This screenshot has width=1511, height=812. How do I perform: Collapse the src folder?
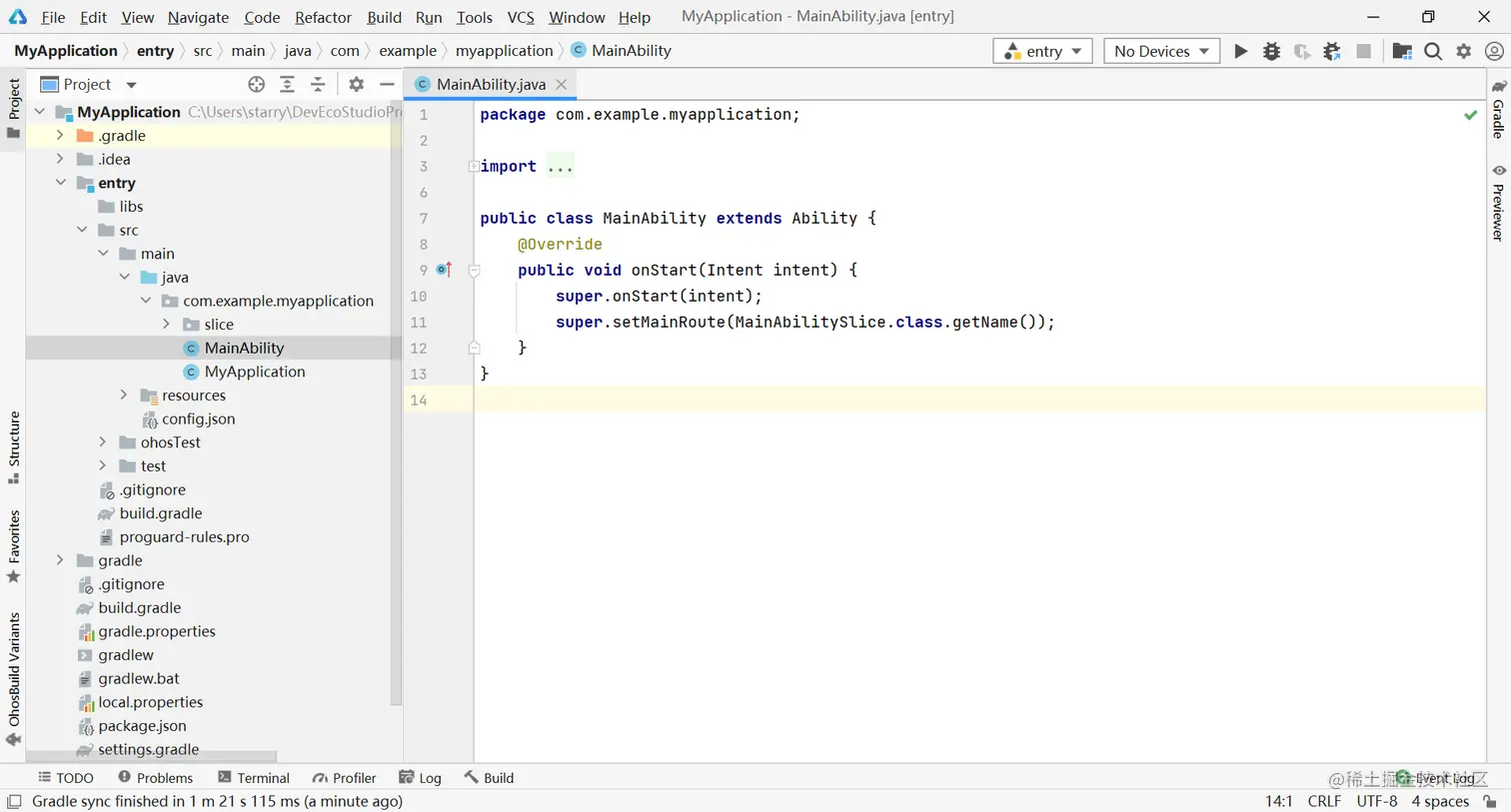pyautogui.click(x=82, y=230)
